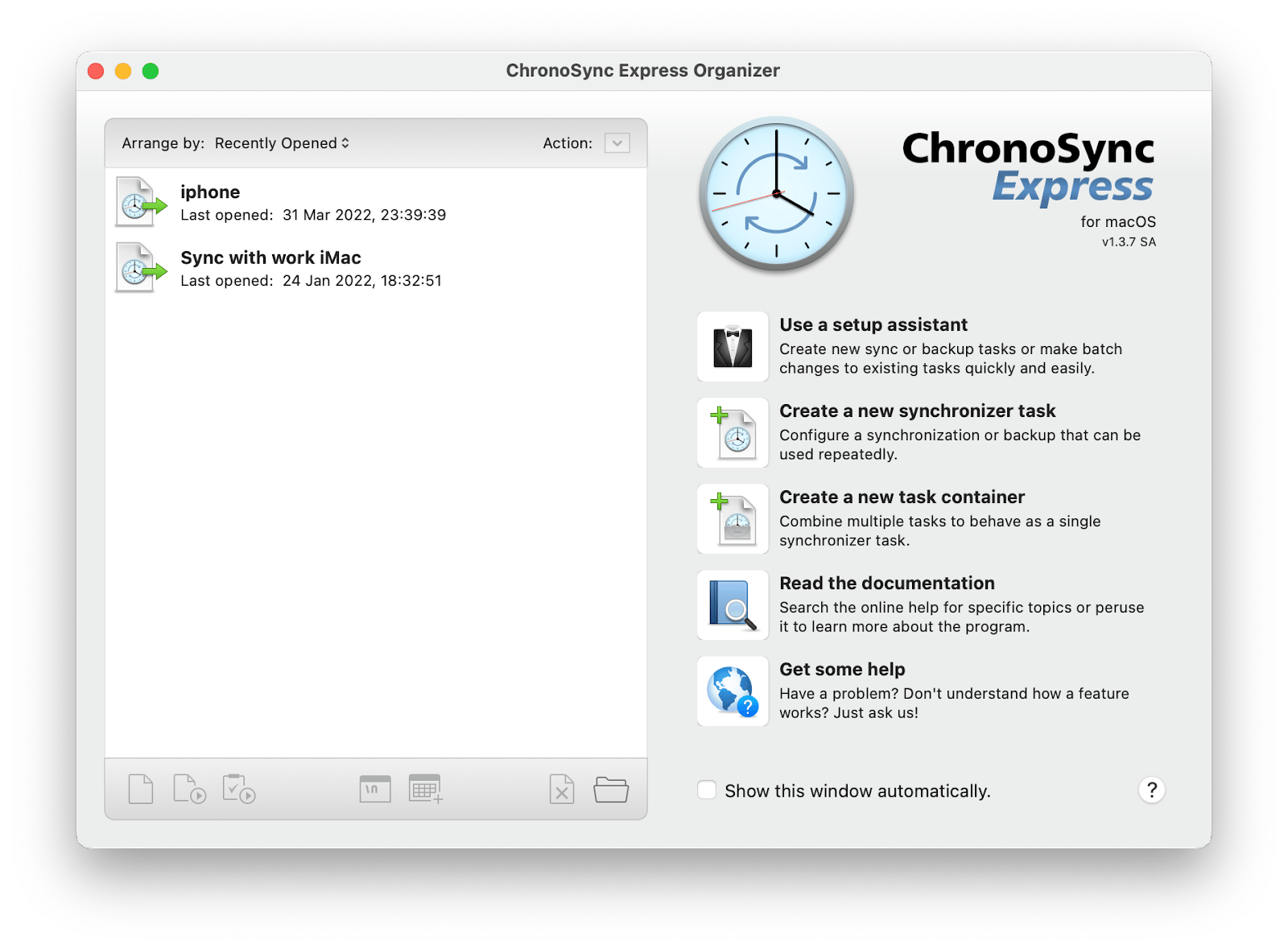Click Use a setup assistant heading
The width and height of the screenshot is (1288, 949).
(873, 324)
